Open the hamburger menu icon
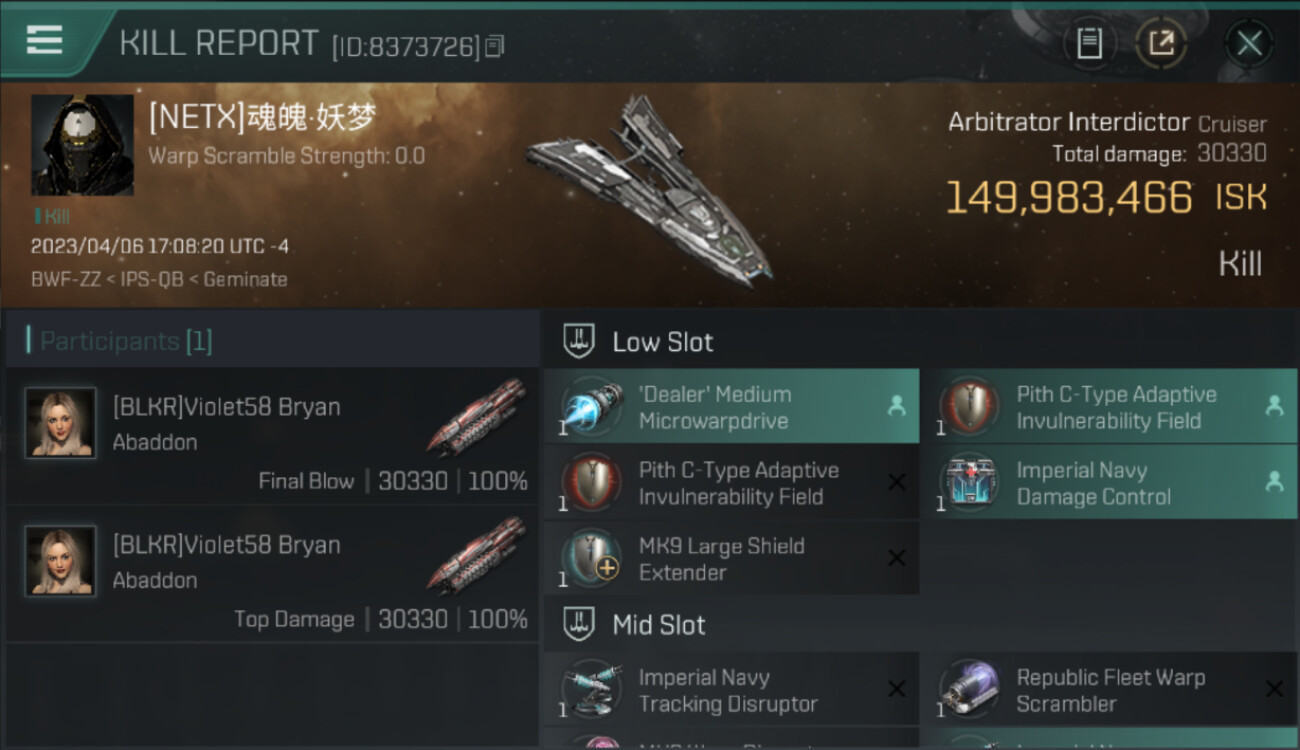This screenshot has width=1300, height=750. (44, 41)
